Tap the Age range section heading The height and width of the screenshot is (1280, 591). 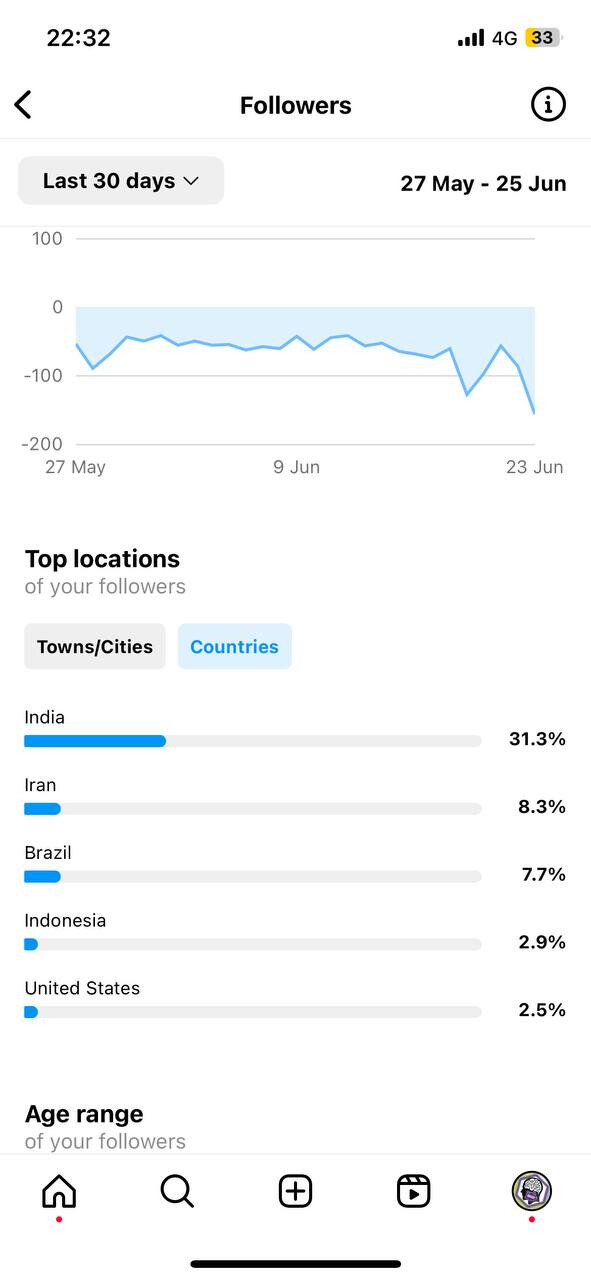pyautogui.click(x=84, y=1114)
